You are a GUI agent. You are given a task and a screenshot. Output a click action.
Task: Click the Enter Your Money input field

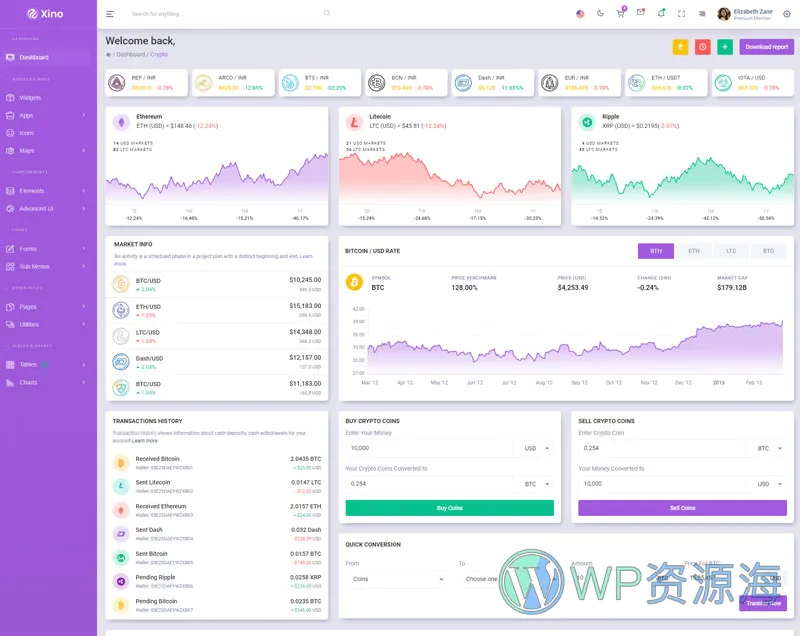point(428,449)
